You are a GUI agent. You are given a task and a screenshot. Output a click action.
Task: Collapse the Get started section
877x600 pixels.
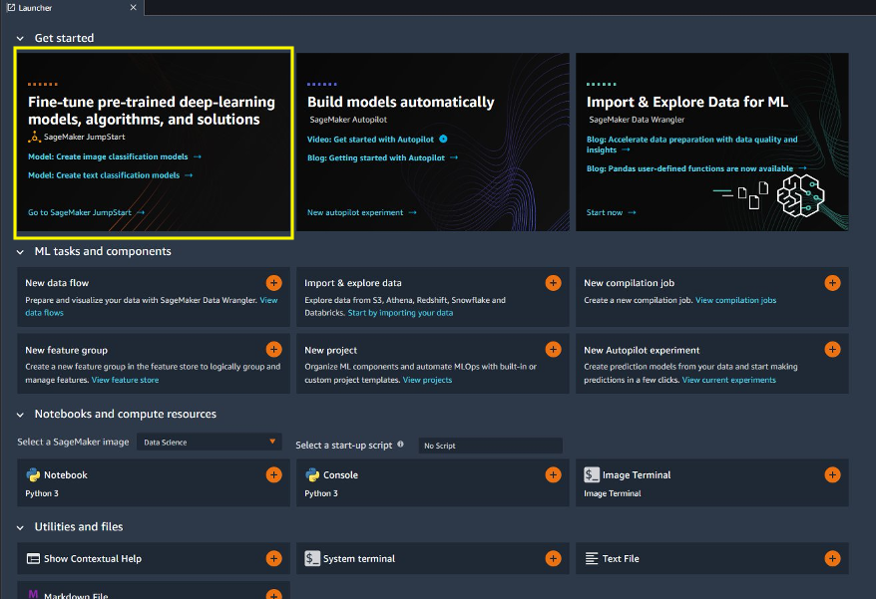point(20,38)
